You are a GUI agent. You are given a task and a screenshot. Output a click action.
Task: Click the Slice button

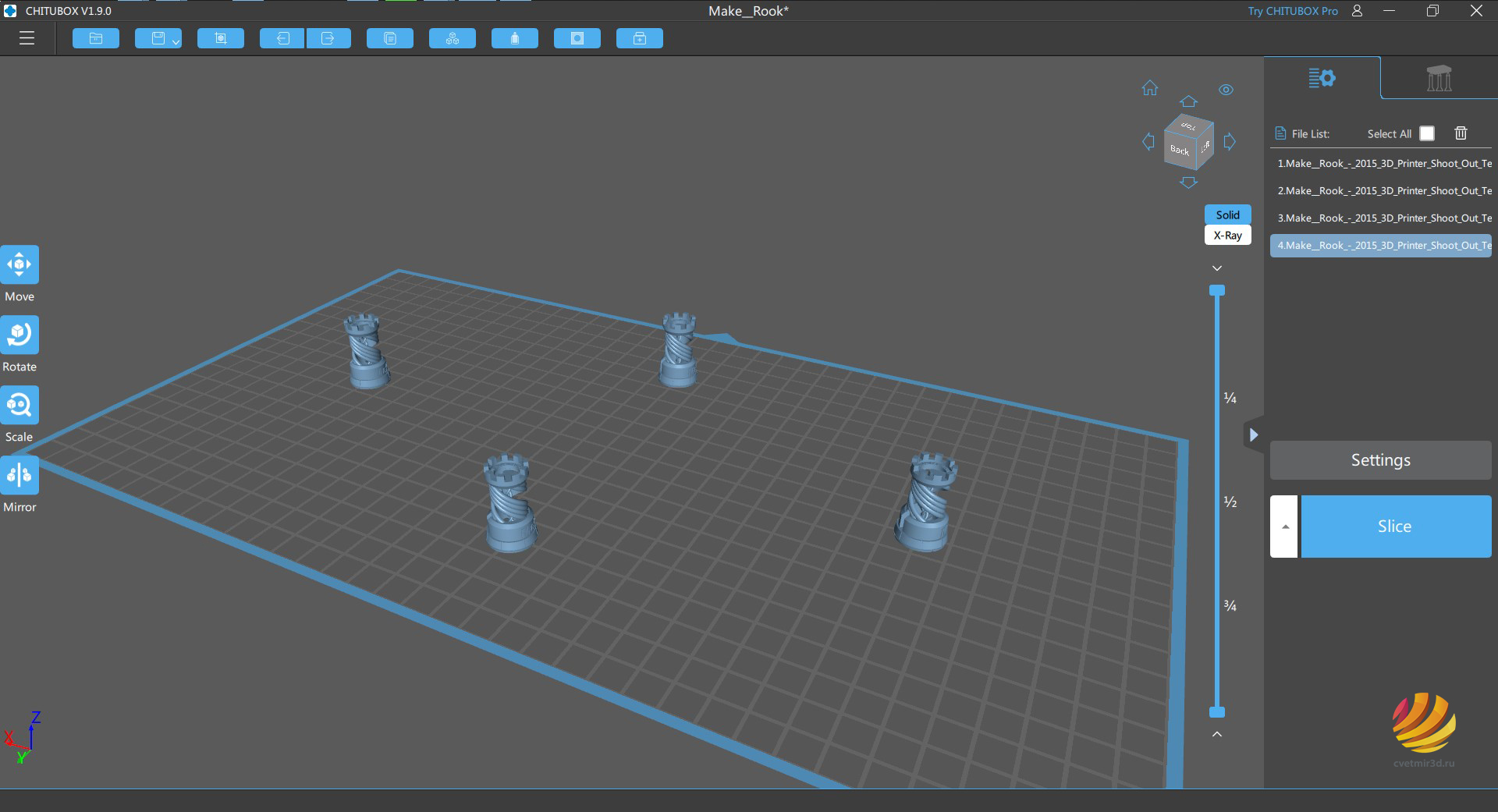click(x=1396, y=527)
